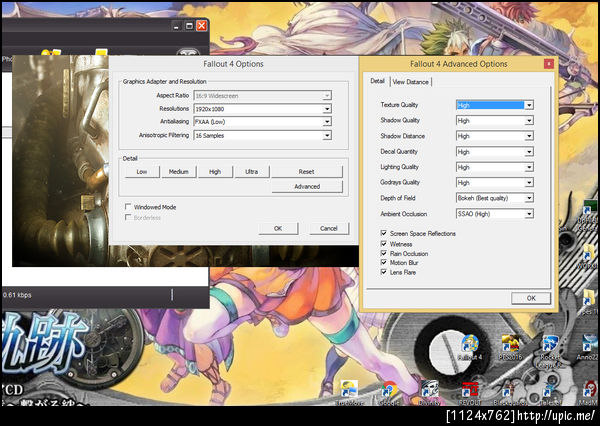Switch to the View Distance tab
Screen dimensions: 600x426
(411, 82)
